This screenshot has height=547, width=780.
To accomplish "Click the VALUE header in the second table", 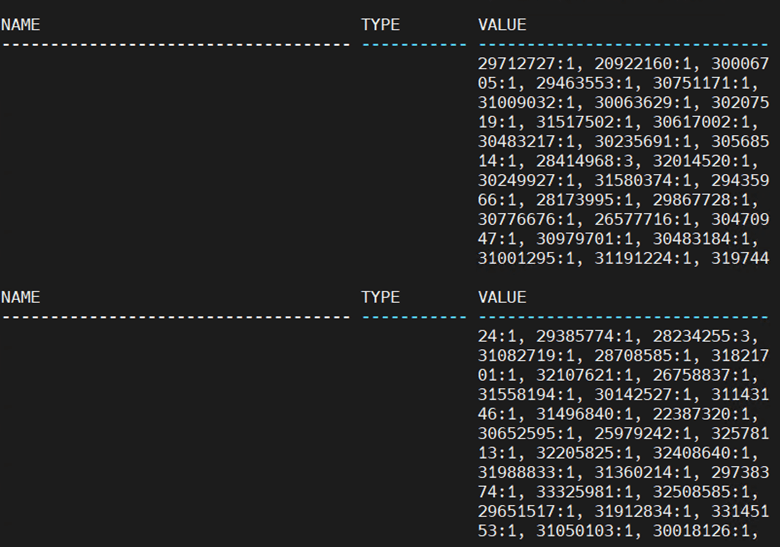I will tap(502, 297).
